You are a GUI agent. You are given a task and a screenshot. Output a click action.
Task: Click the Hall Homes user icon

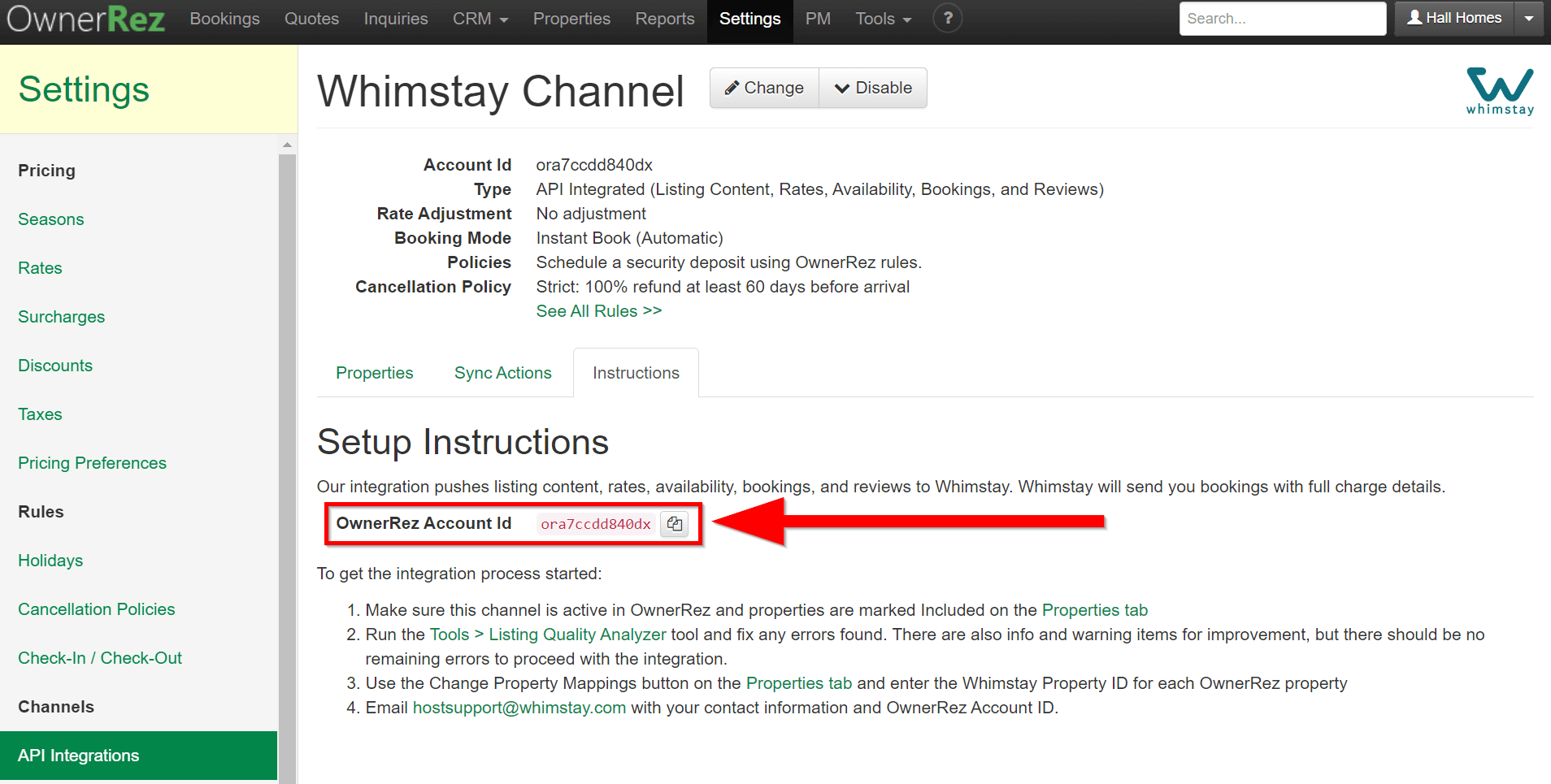pyautogui.click(x=1414, y=17)
